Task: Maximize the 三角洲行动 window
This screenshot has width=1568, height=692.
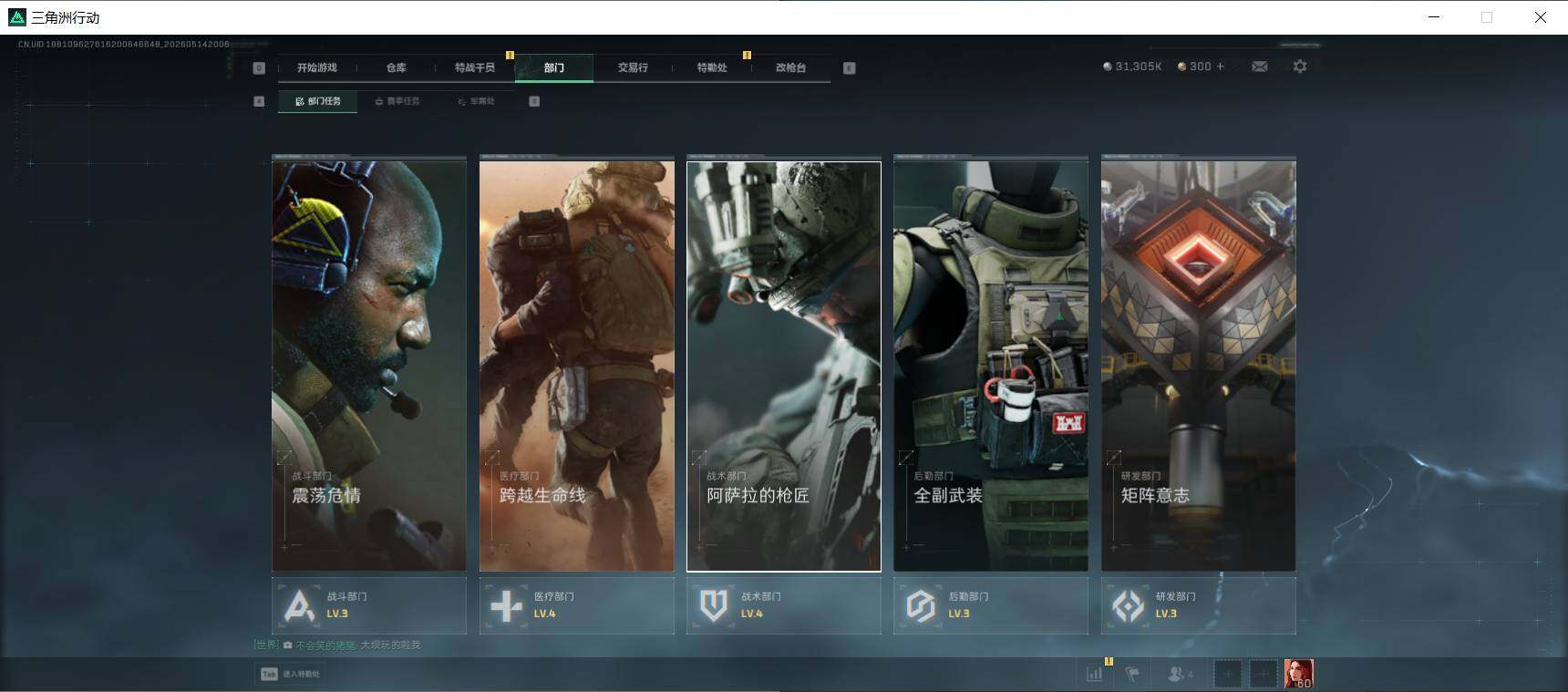Action: [x=1487, y=17]
